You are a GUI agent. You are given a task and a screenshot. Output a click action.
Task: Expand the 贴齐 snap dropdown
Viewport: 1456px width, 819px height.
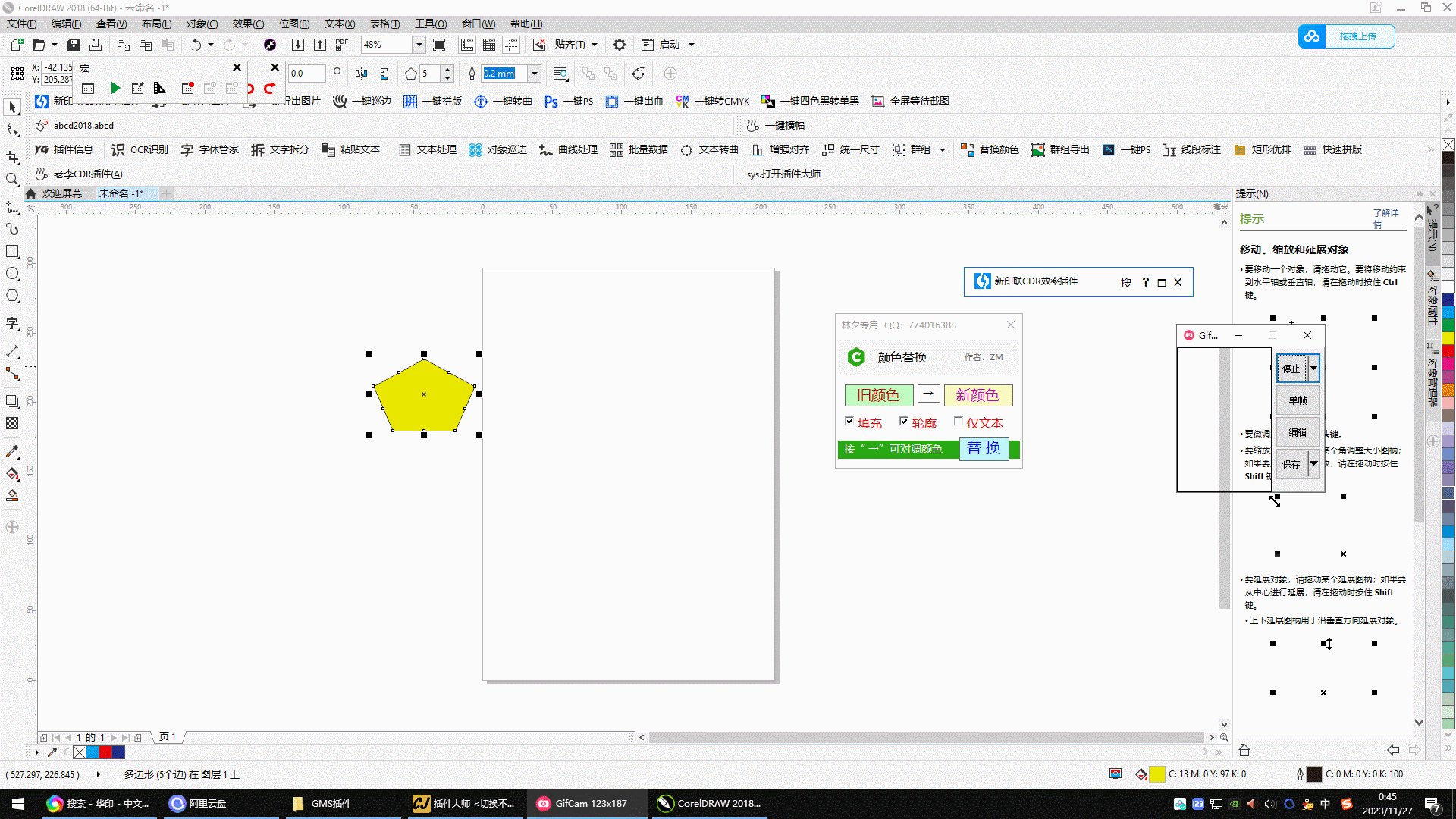coord(595,45)
